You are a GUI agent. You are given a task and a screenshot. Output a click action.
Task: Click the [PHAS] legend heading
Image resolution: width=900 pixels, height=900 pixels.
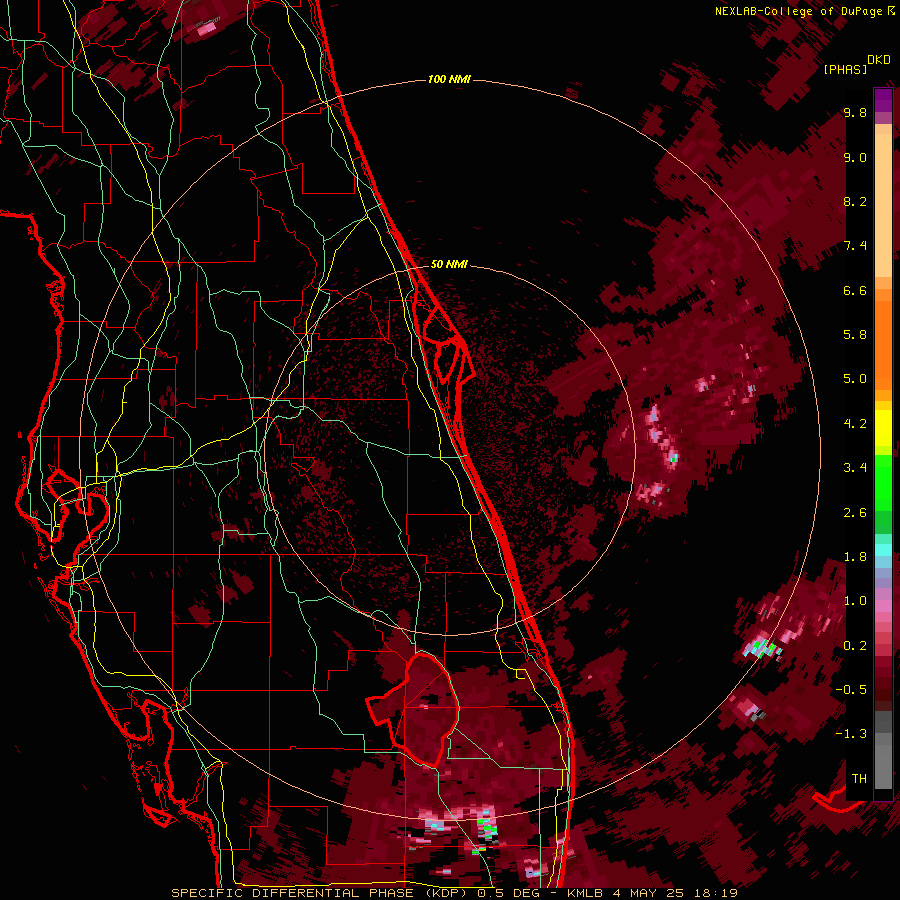(845, 69)
